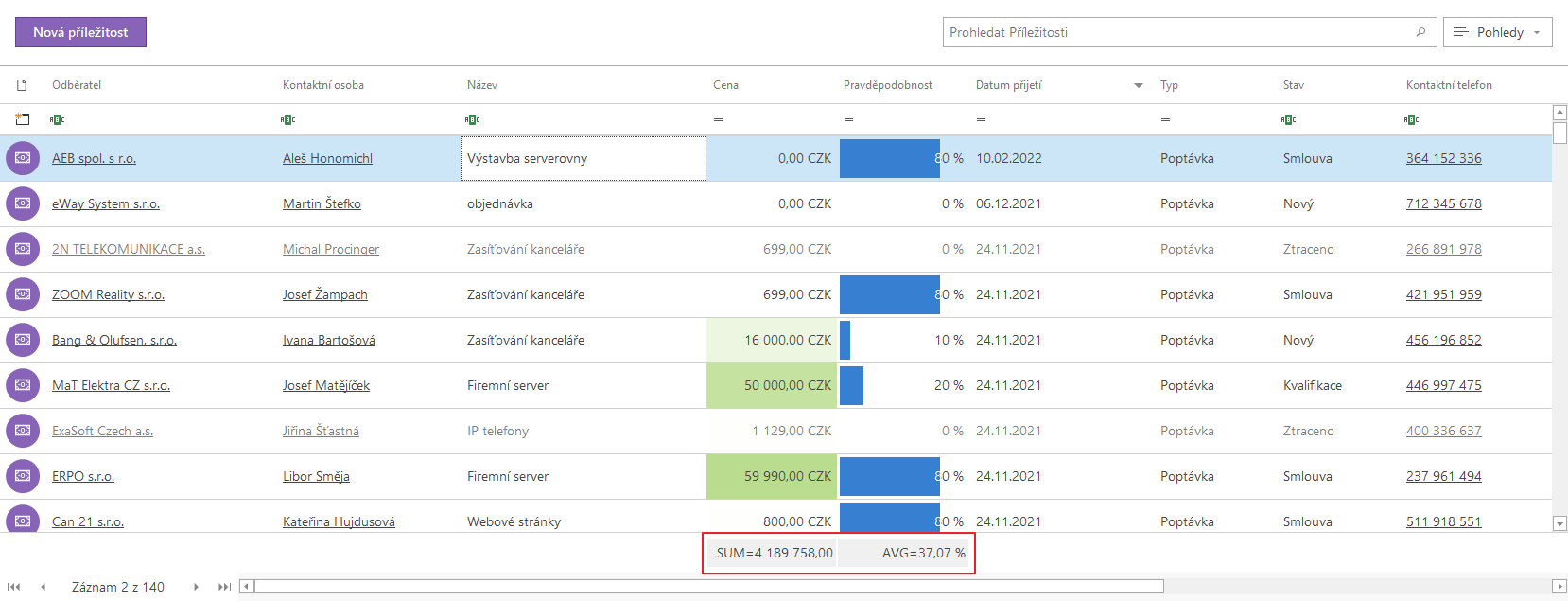Image resolution: width=1568 pixels, height=601 pixels.
Task: Open Typ equals filter operator
Action: click(x=1165, y=119)
